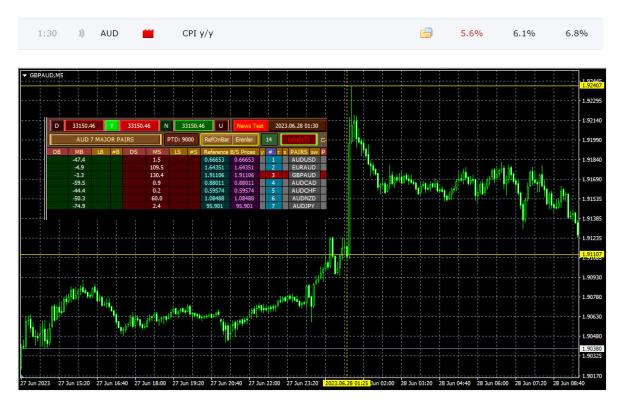Select the AUDCAD pair row
This screenshot has height=409, width=625.
(304, 183)
